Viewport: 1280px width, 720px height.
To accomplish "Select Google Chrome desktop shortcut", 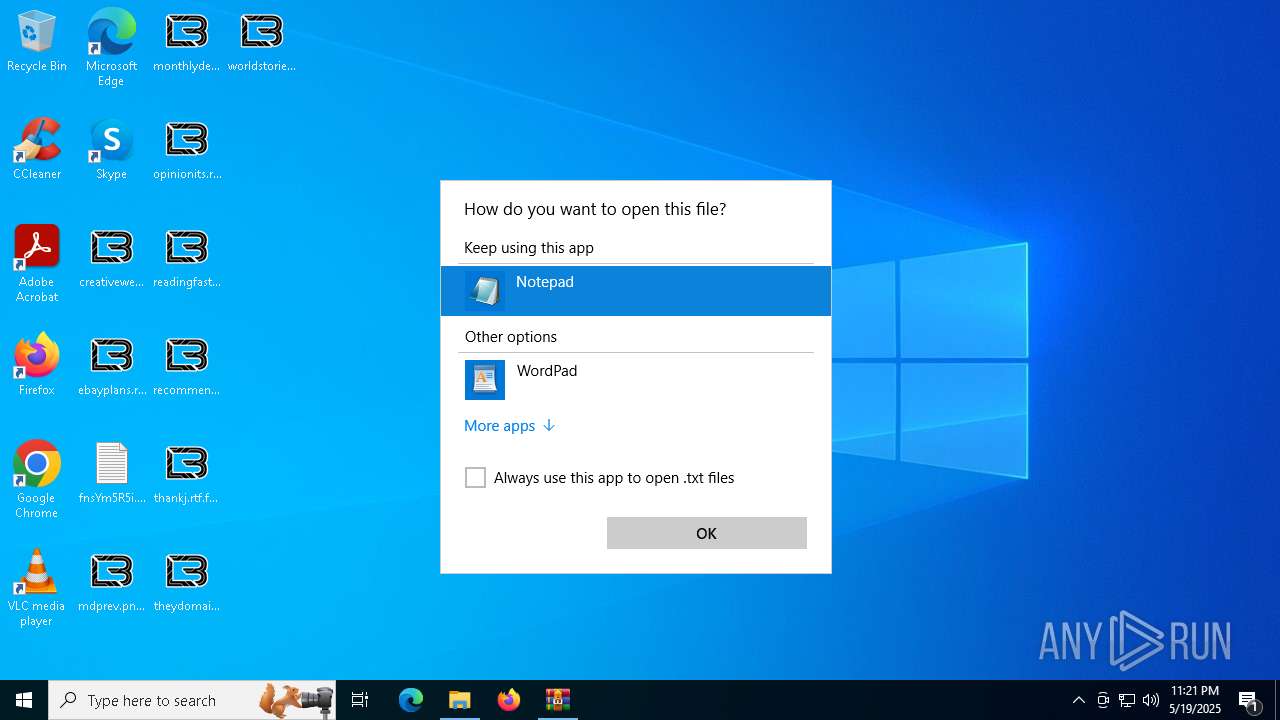I will [x=37, y=480].
